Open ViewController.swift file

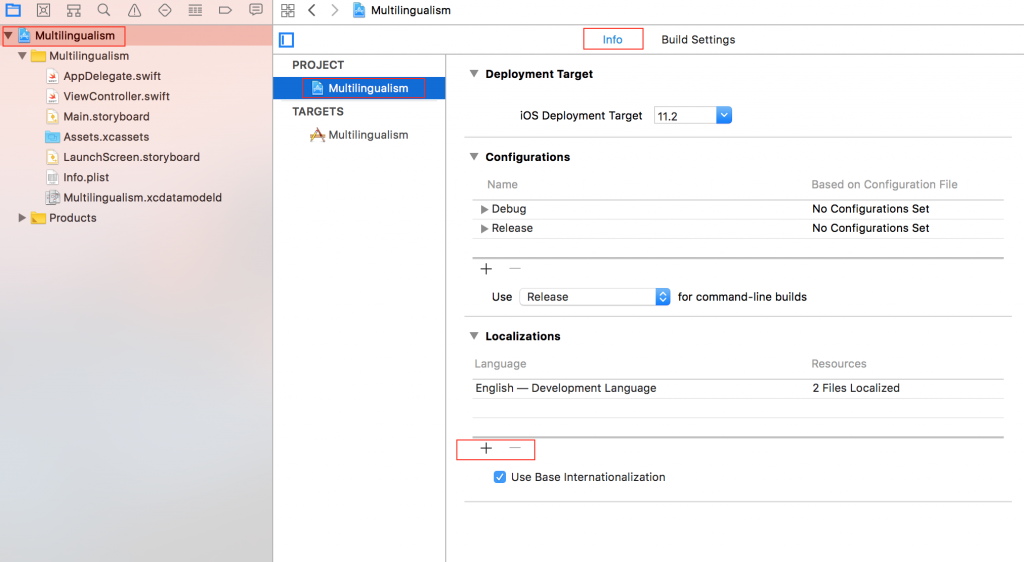116,96
